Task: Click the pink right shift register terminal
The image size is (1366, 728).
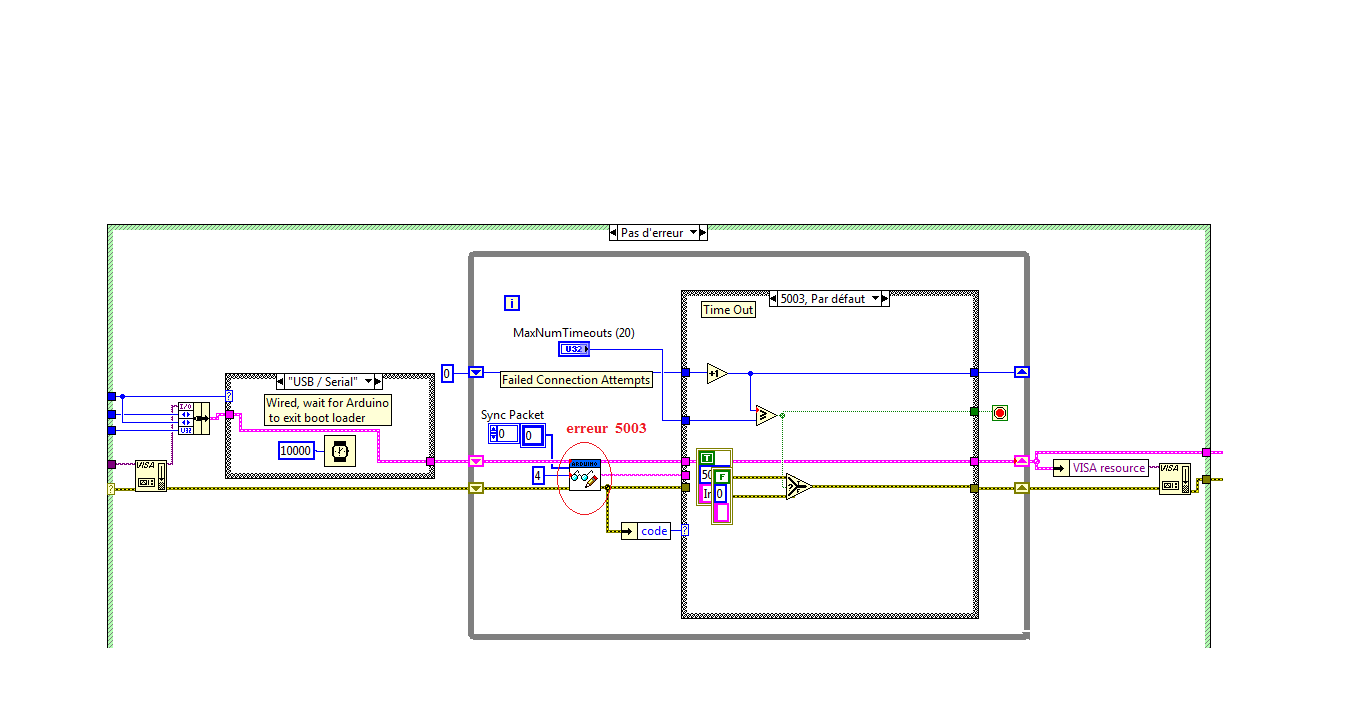Action: click(x=1021, y=461)
